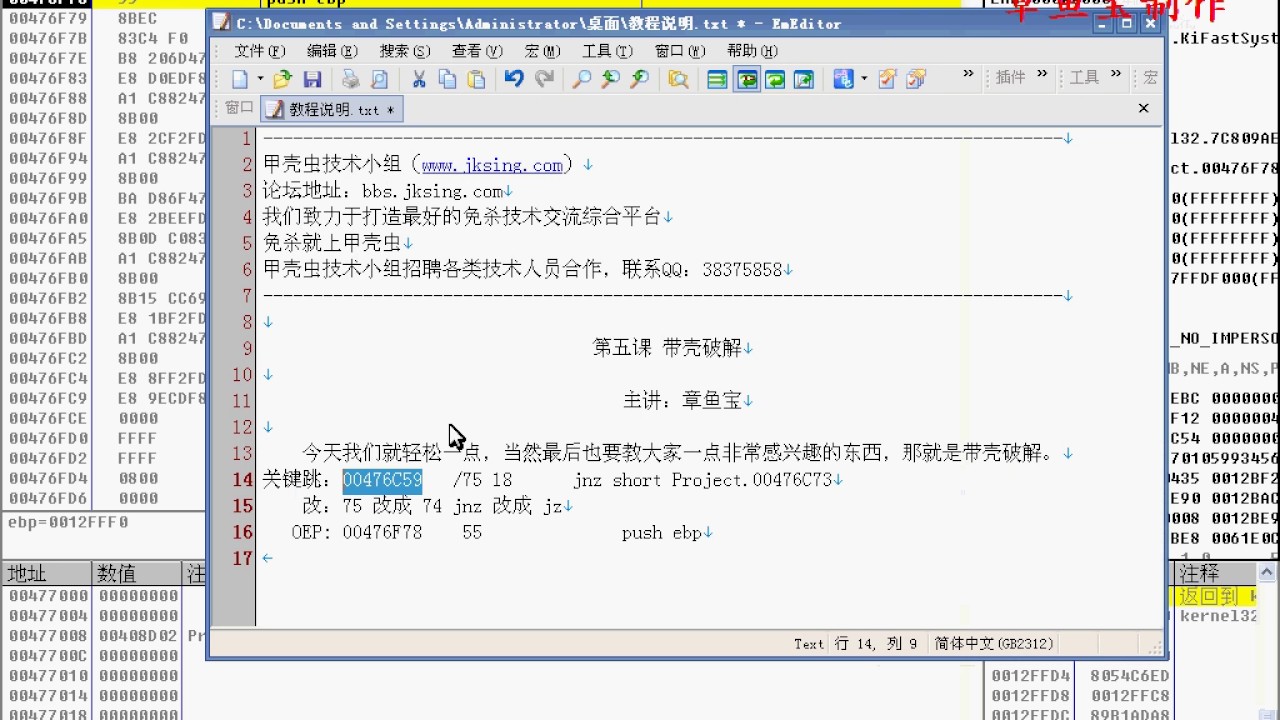Viewport: 1280px width, 720px height.
Task: Click the current configuration properties icon
Action: (888, 79)
